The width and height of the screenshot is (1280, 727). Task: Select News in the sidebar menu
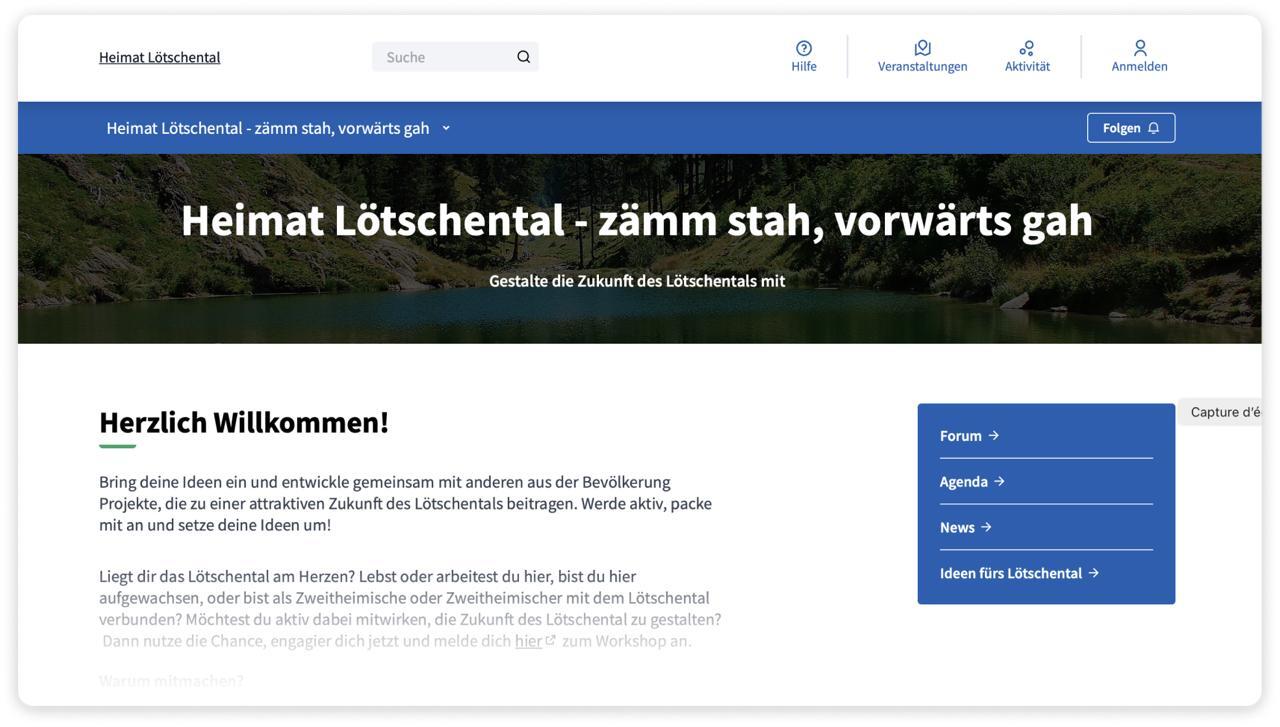[957, 528]
